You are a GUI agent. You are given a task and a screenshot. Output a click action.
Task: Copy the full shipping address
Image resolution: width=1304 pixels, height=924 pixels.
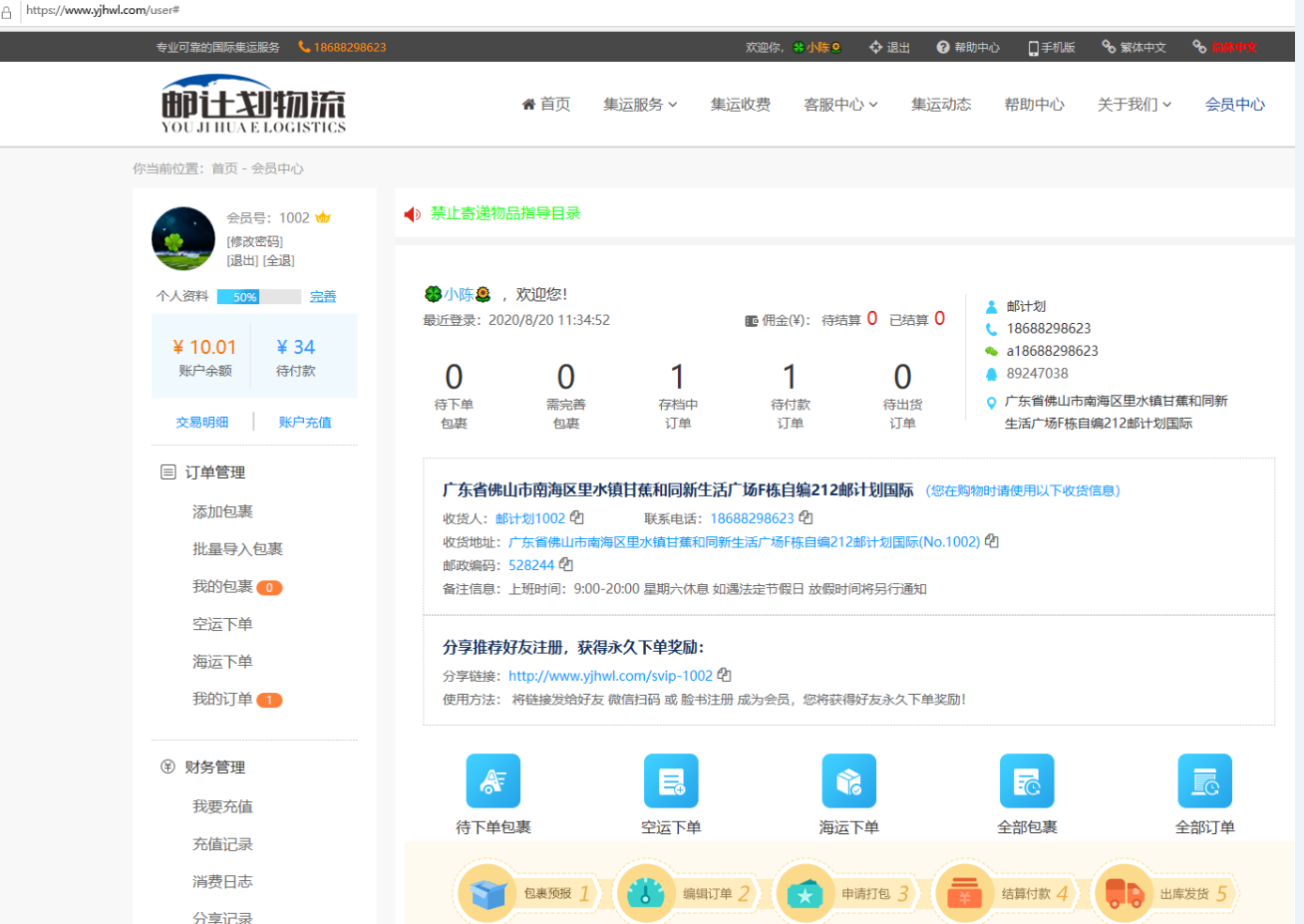(x=991, y=541)
